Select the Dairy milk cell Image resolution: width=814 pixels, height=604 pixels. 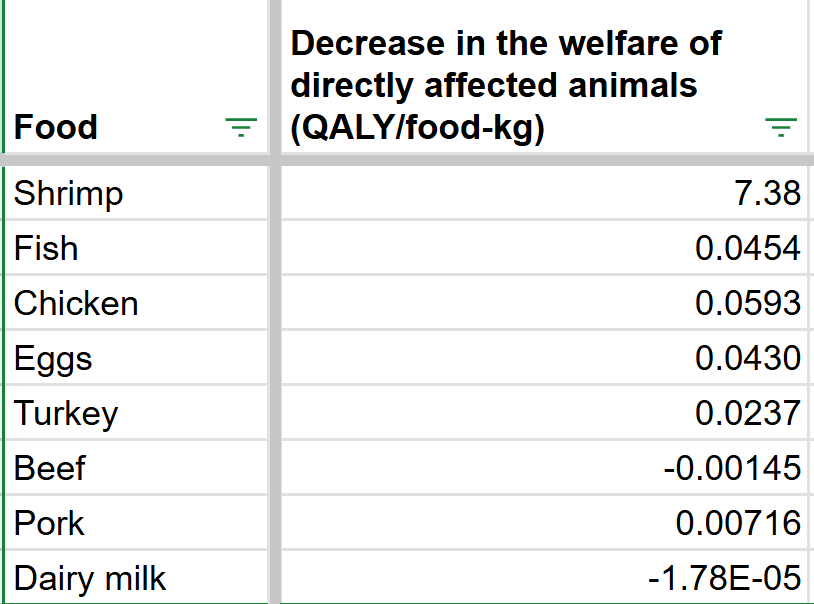tap(136, 577)
